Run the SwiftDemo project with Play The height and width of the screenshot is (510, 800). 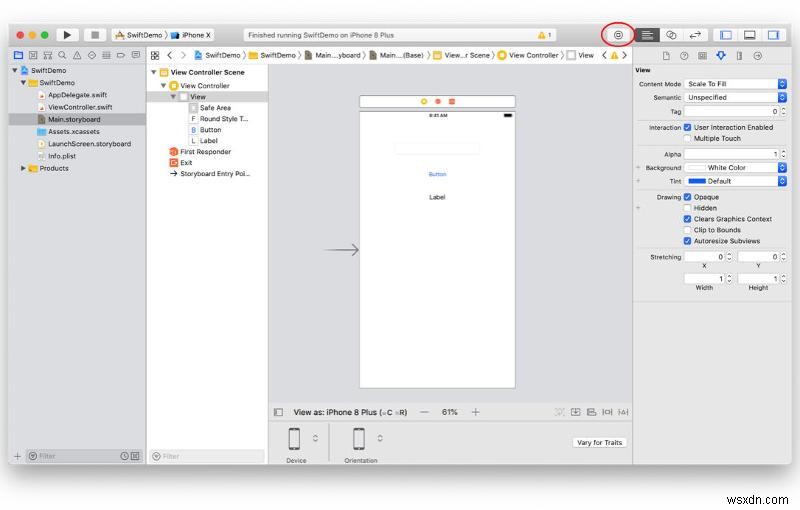coord(67,35)
